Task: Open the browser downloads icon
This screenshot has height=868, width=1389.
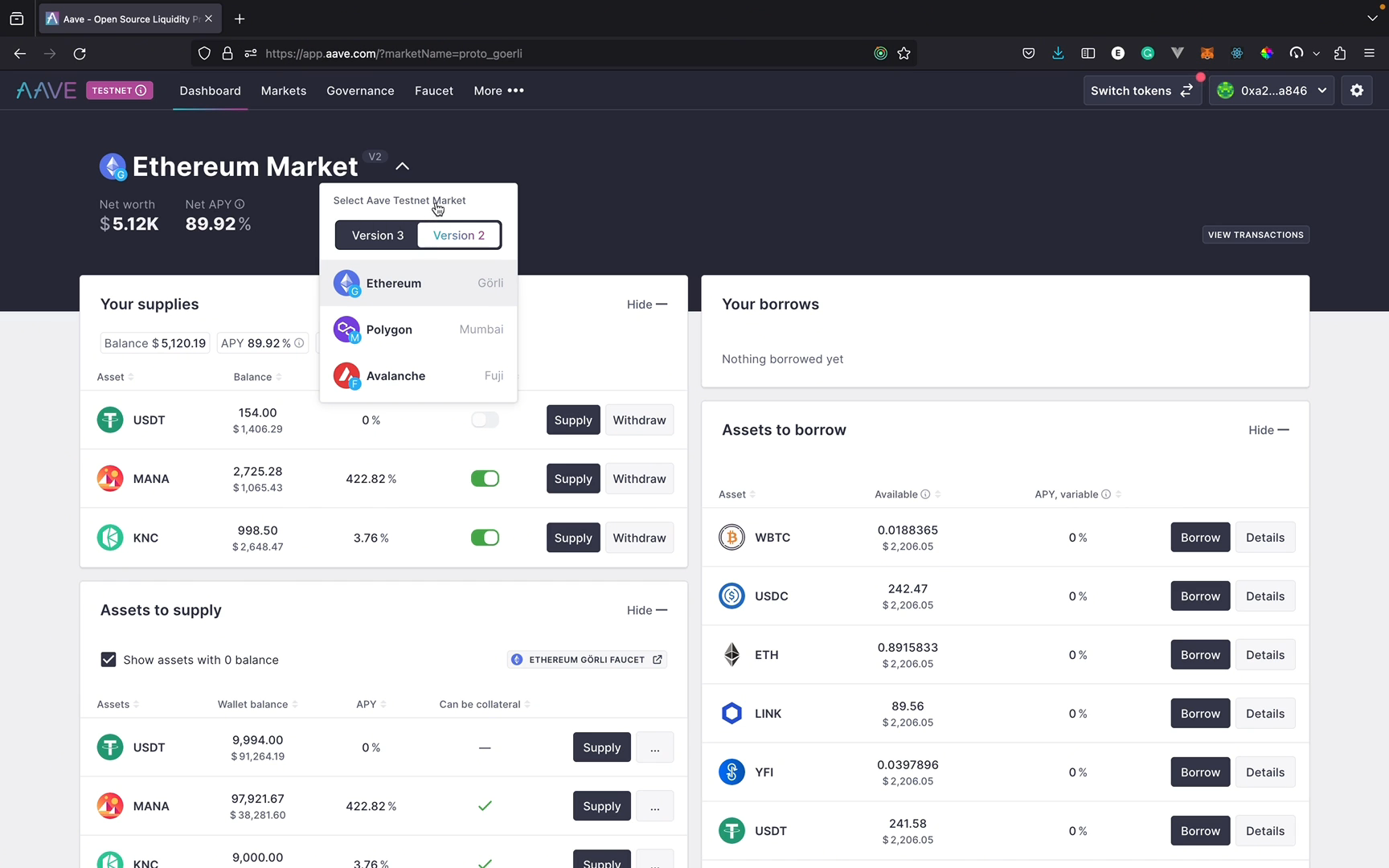Action: tap(1058, 54)
